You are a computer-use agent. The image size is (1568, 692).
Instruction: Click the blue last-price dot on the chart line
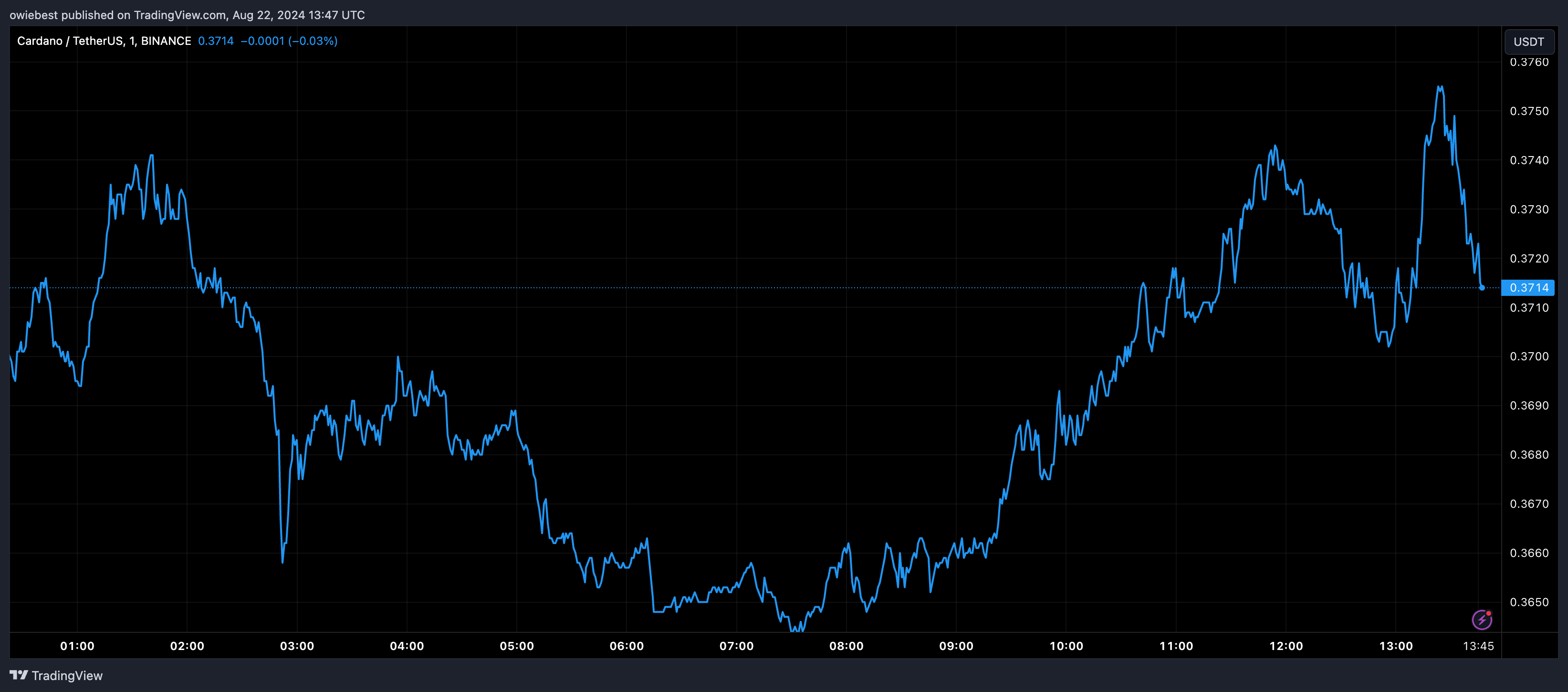[1482, 288]
